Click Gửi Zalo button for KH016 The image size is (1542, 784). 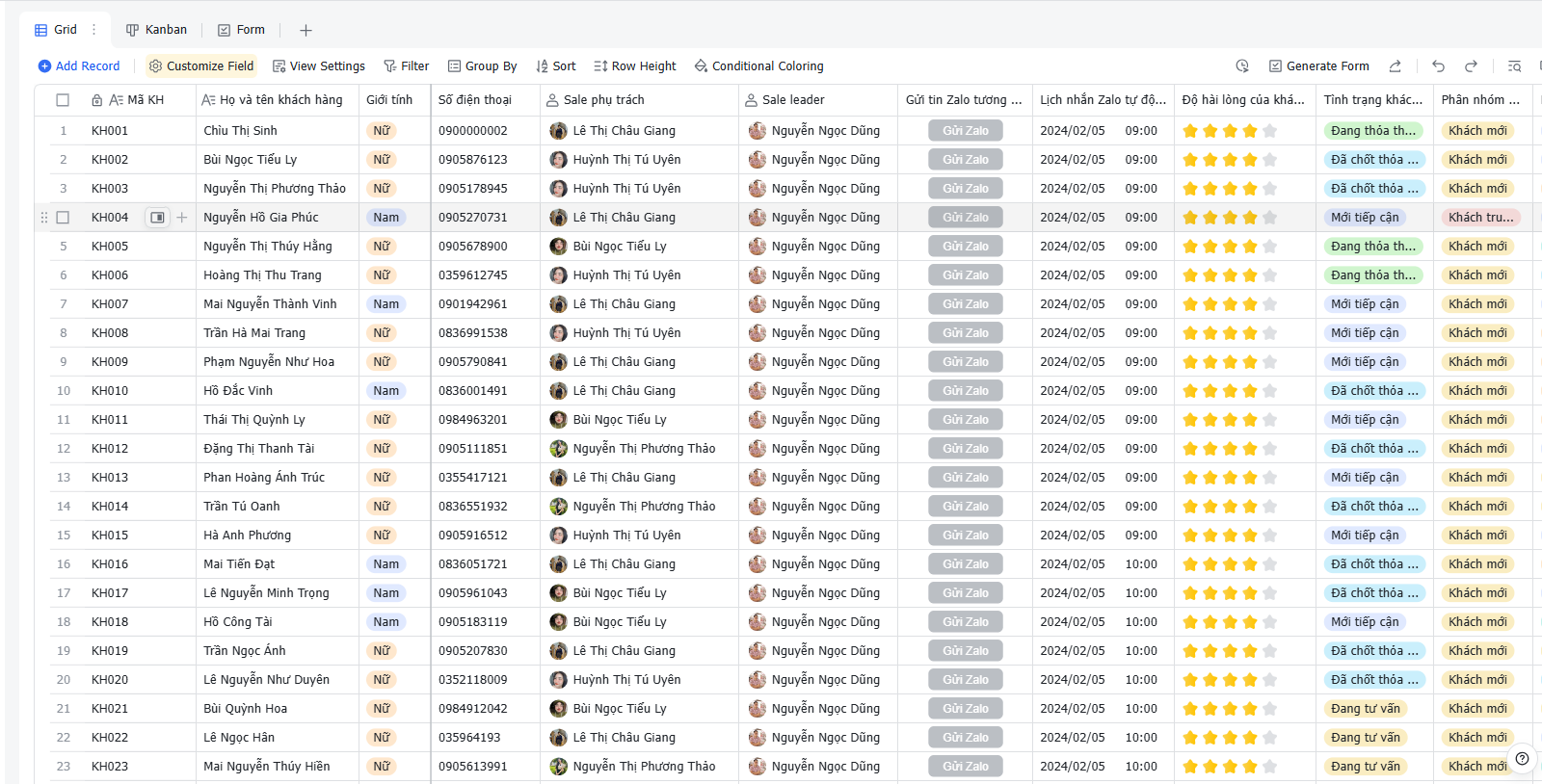pyautogui.click(x=965, y=564)
